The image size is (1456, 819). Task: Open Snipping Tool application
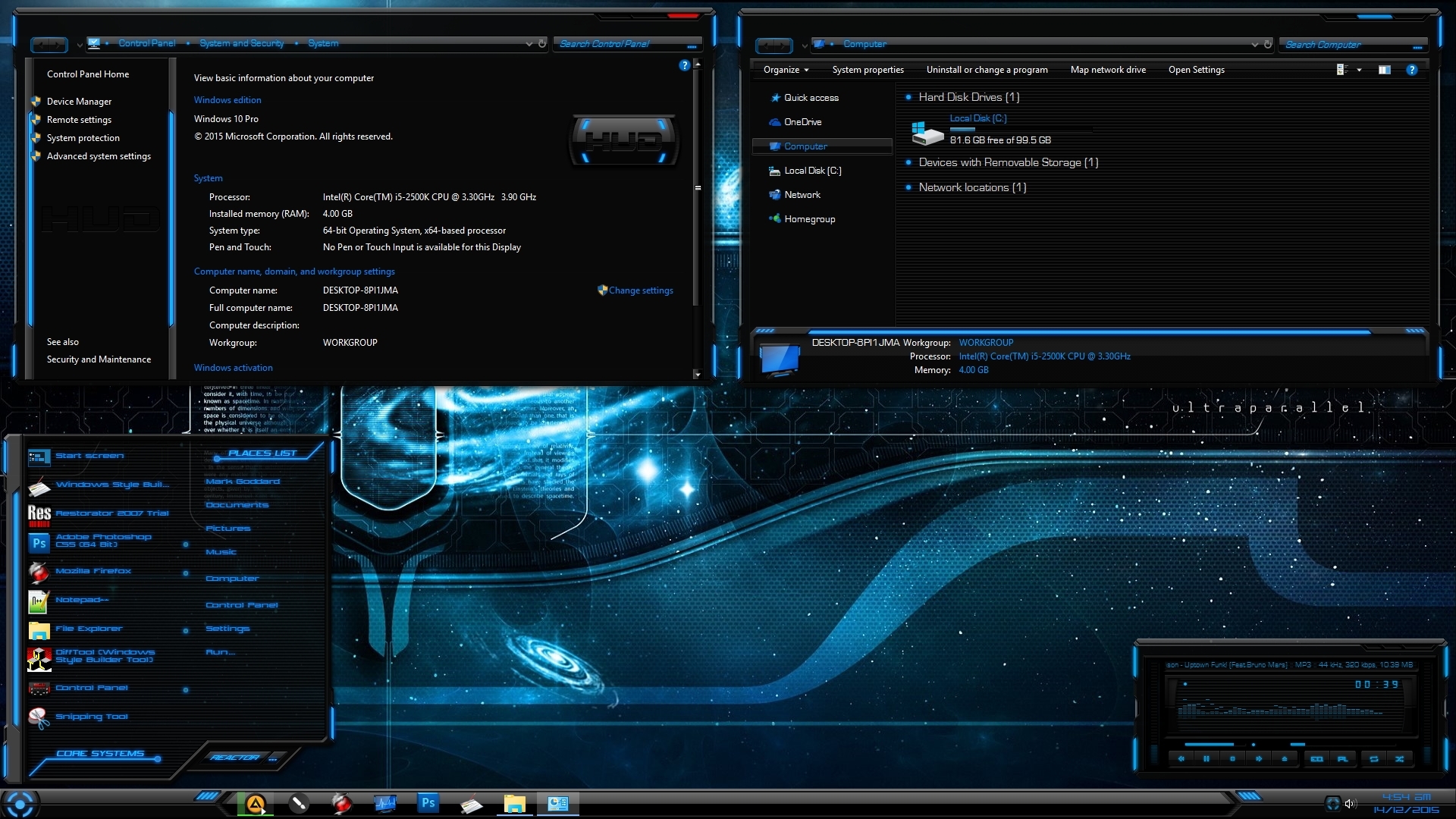point(89,716)
